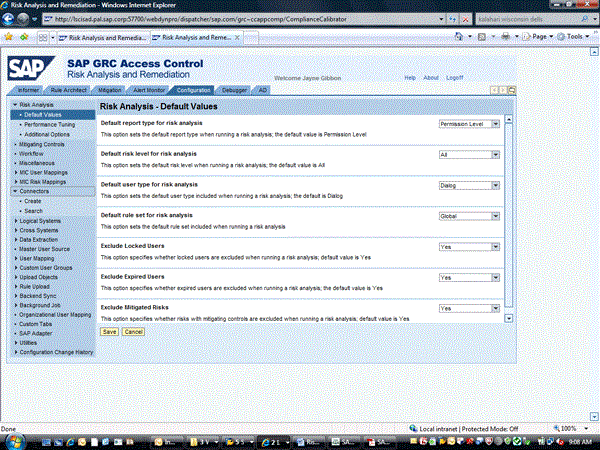Click the Logoff link
600x450 pixels.
[x=455, y=77]
